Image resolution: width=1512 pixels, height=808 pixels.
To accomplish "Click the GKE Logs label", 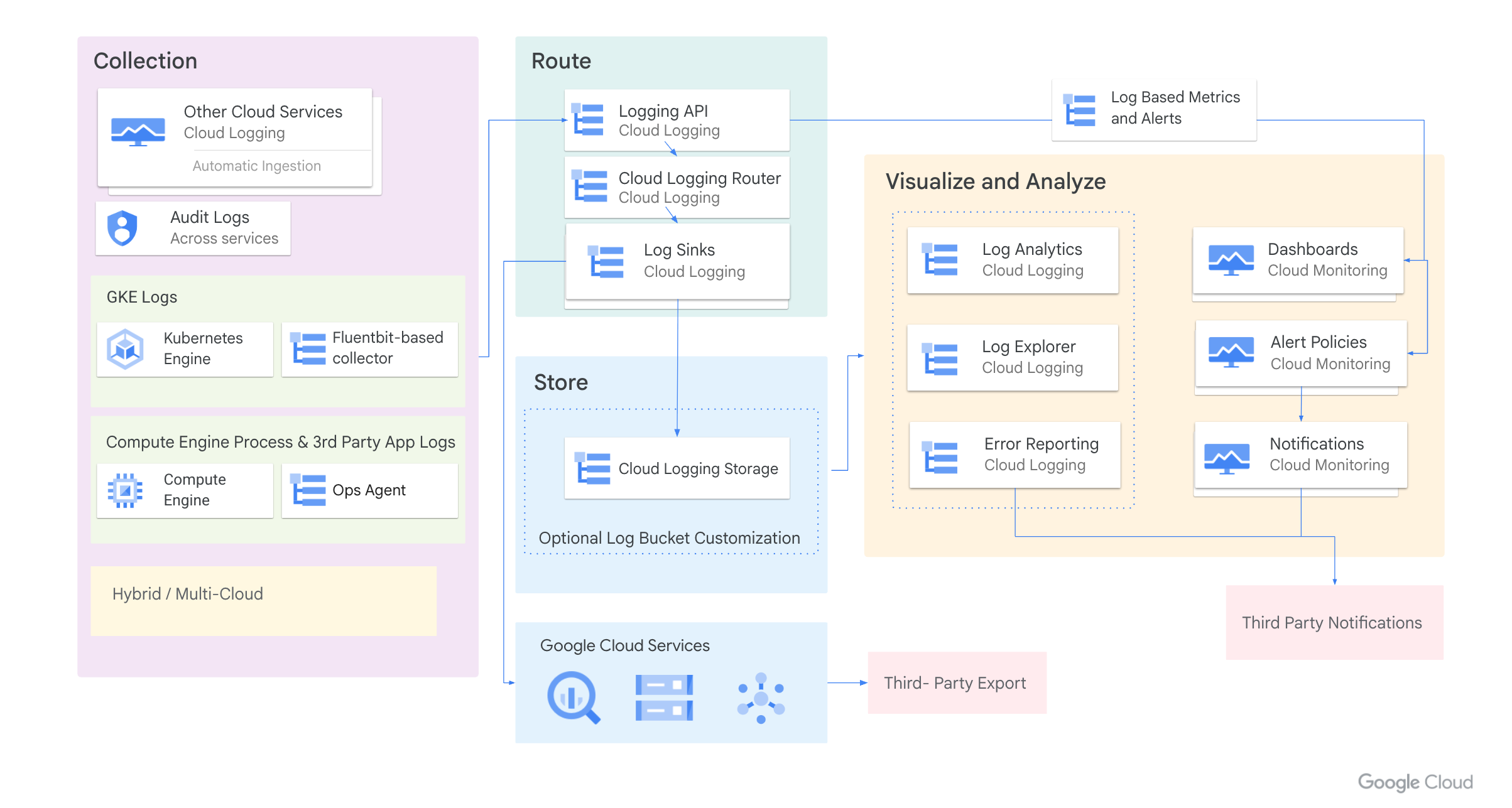I will point(142,297).
